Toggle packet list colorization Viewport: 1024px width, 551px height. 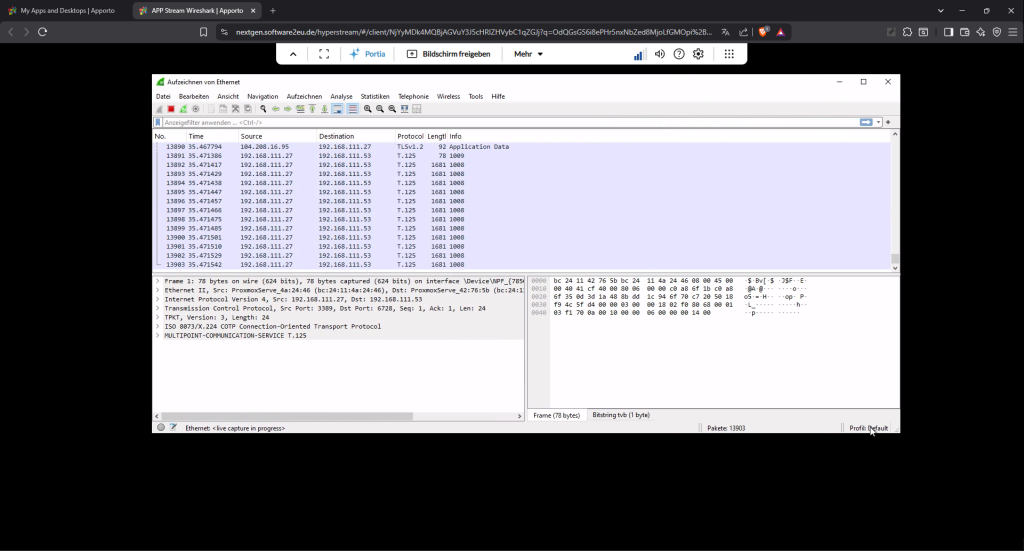[352, 109]
